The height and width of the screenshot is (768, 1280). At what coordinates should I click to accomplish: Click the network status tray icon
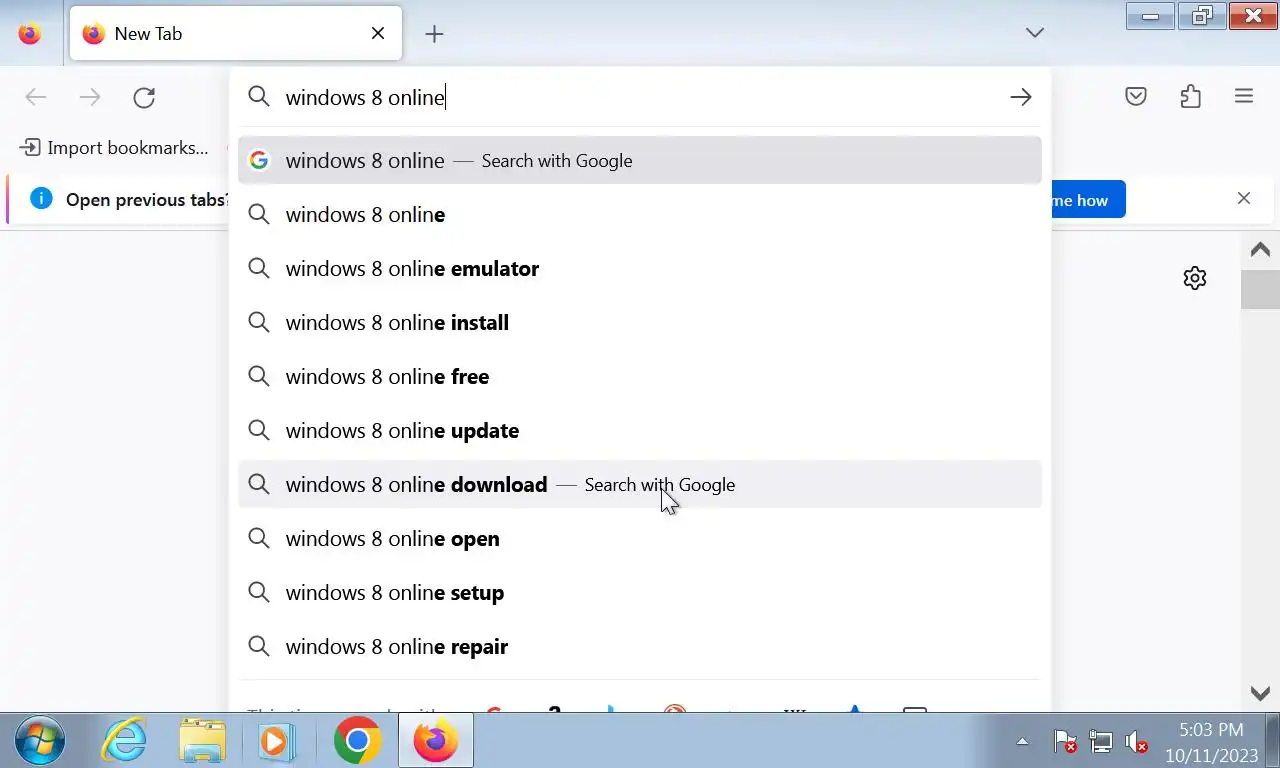pos(1101,742)
